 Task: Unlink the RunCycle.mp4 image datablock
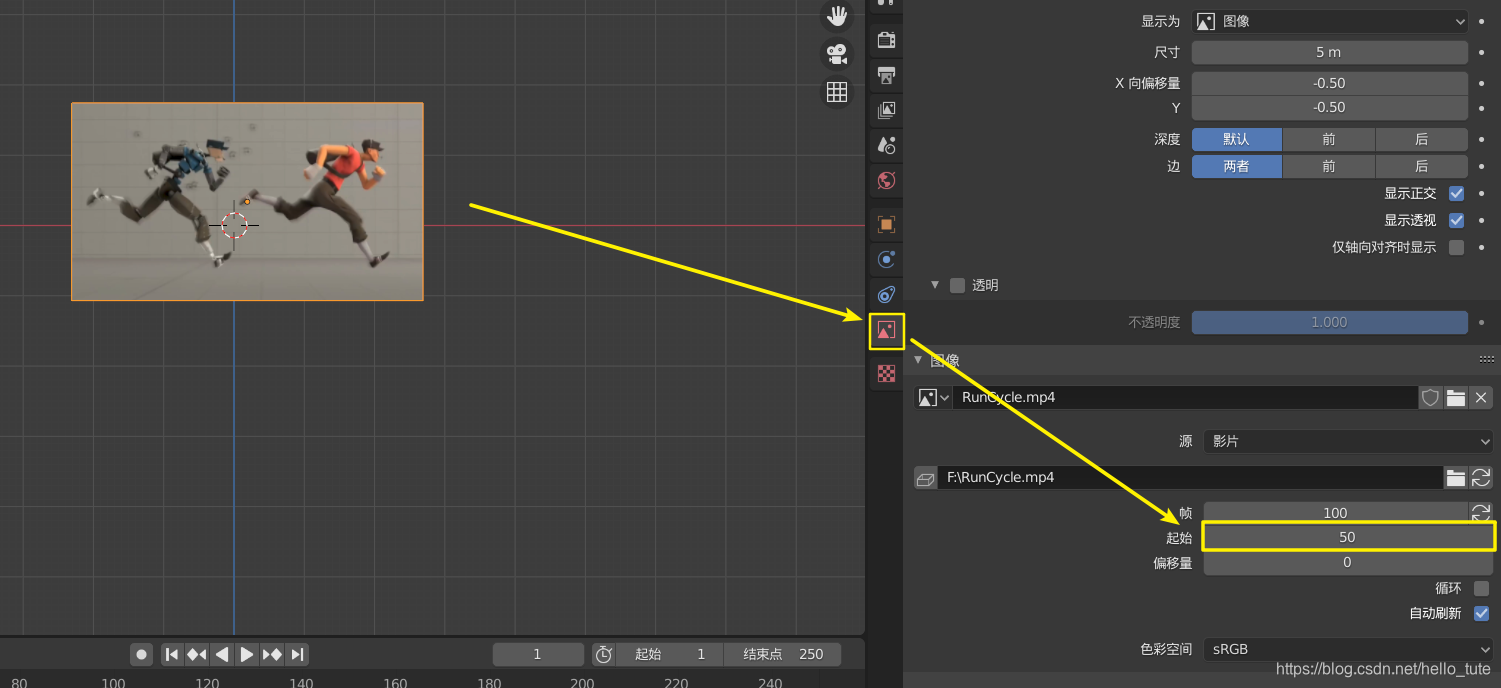click(1481, 397)
